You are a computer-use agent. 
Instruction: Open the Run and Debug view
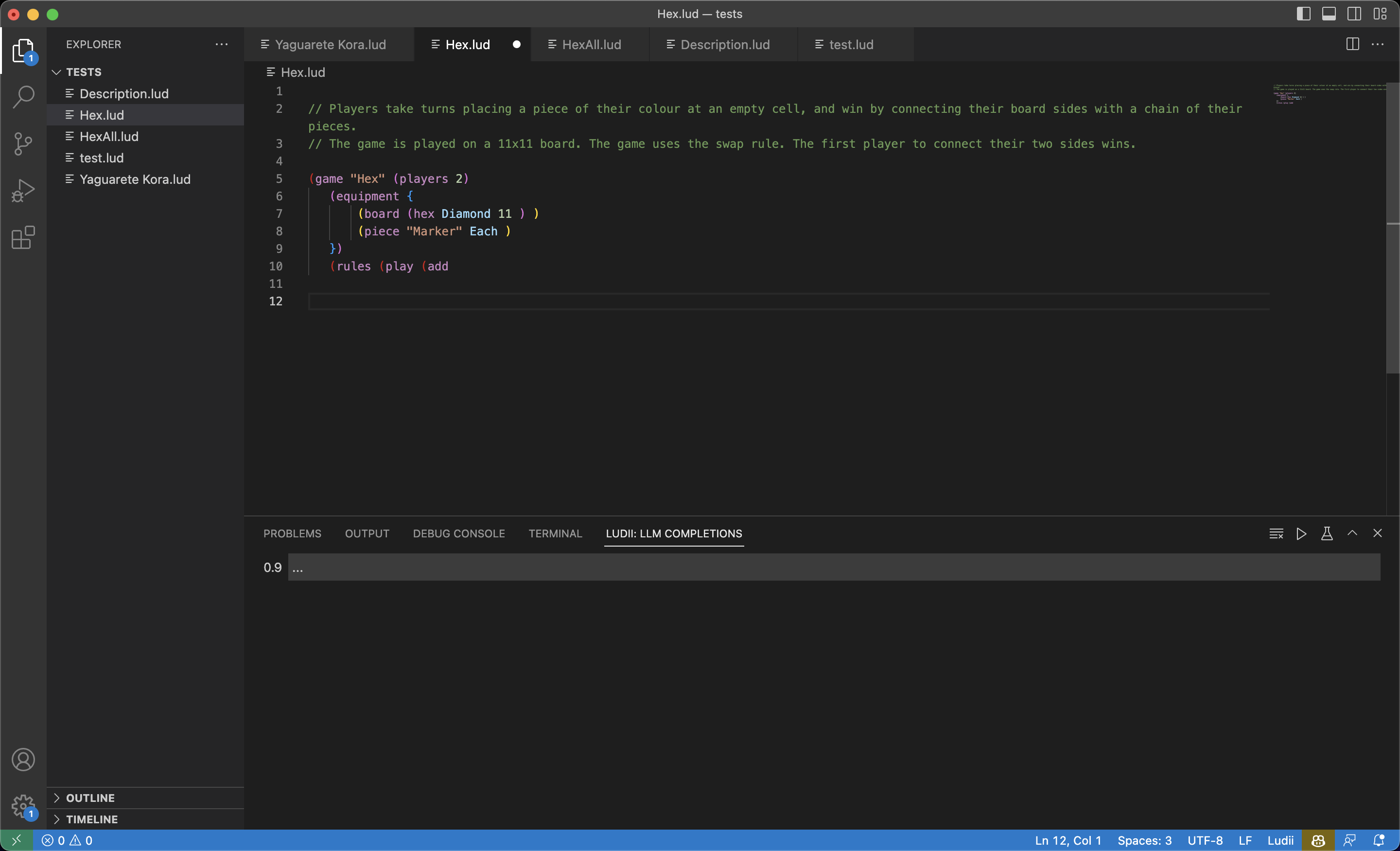[x=23, y=191]
